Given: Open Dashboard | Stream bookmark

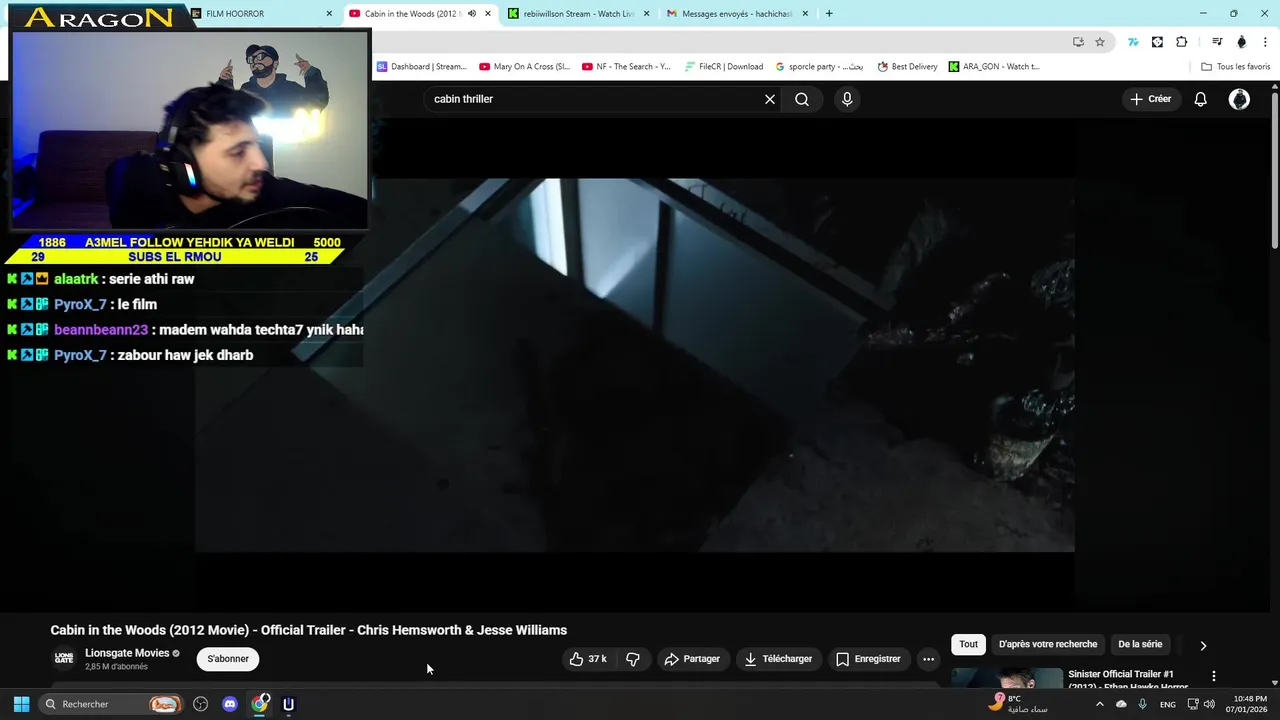Looking at the screenshot, I should coord(421,67).
